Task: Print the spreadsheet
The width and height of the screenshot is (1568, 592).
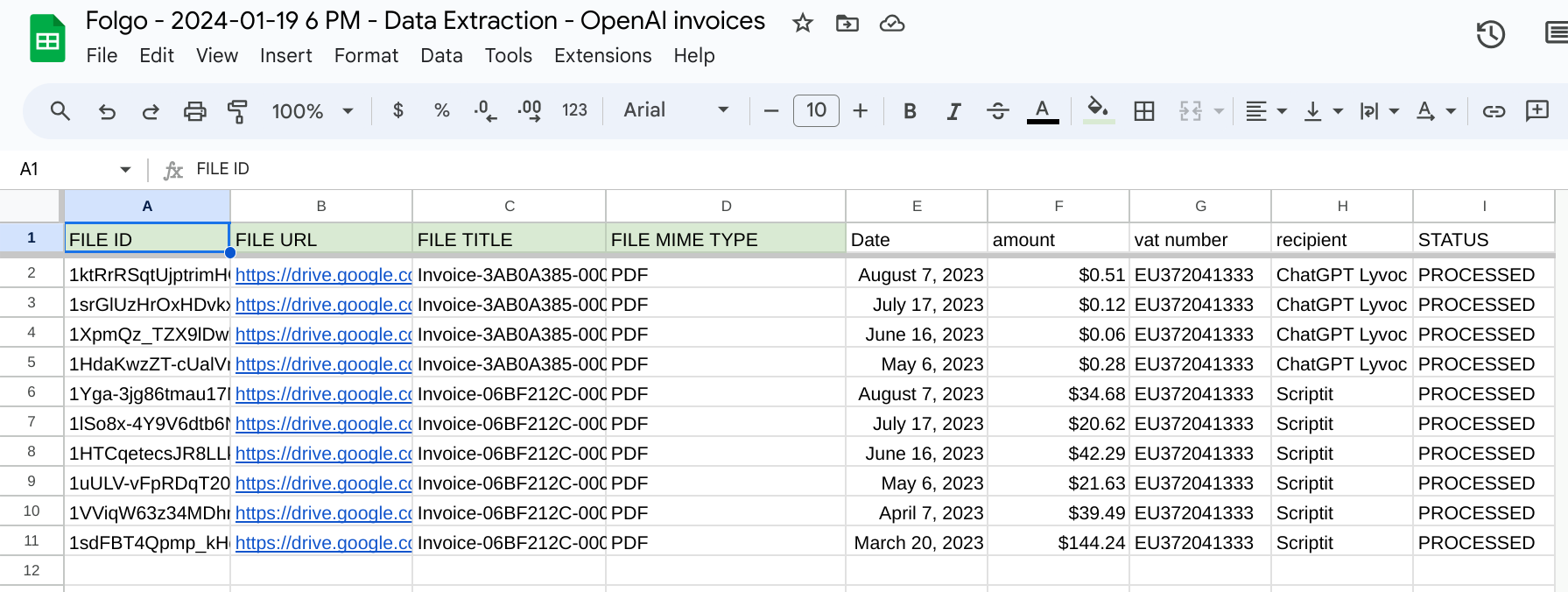Action: click(x=194, y=111)
